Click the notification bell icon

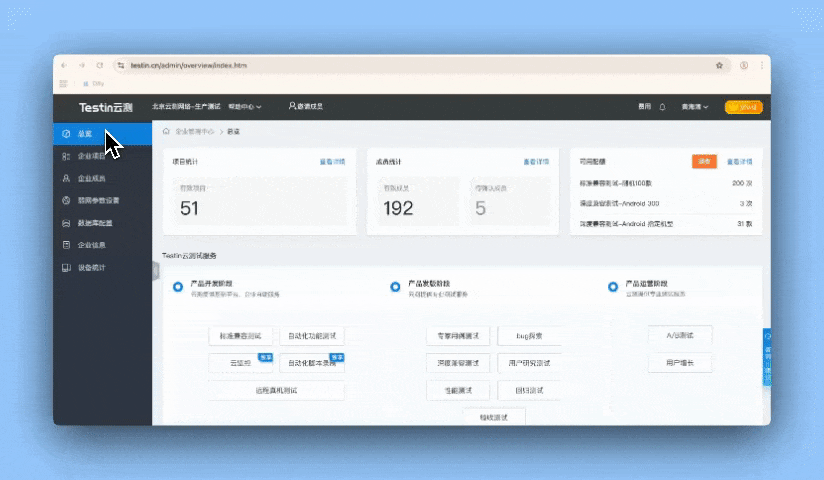tap(662, 106)
